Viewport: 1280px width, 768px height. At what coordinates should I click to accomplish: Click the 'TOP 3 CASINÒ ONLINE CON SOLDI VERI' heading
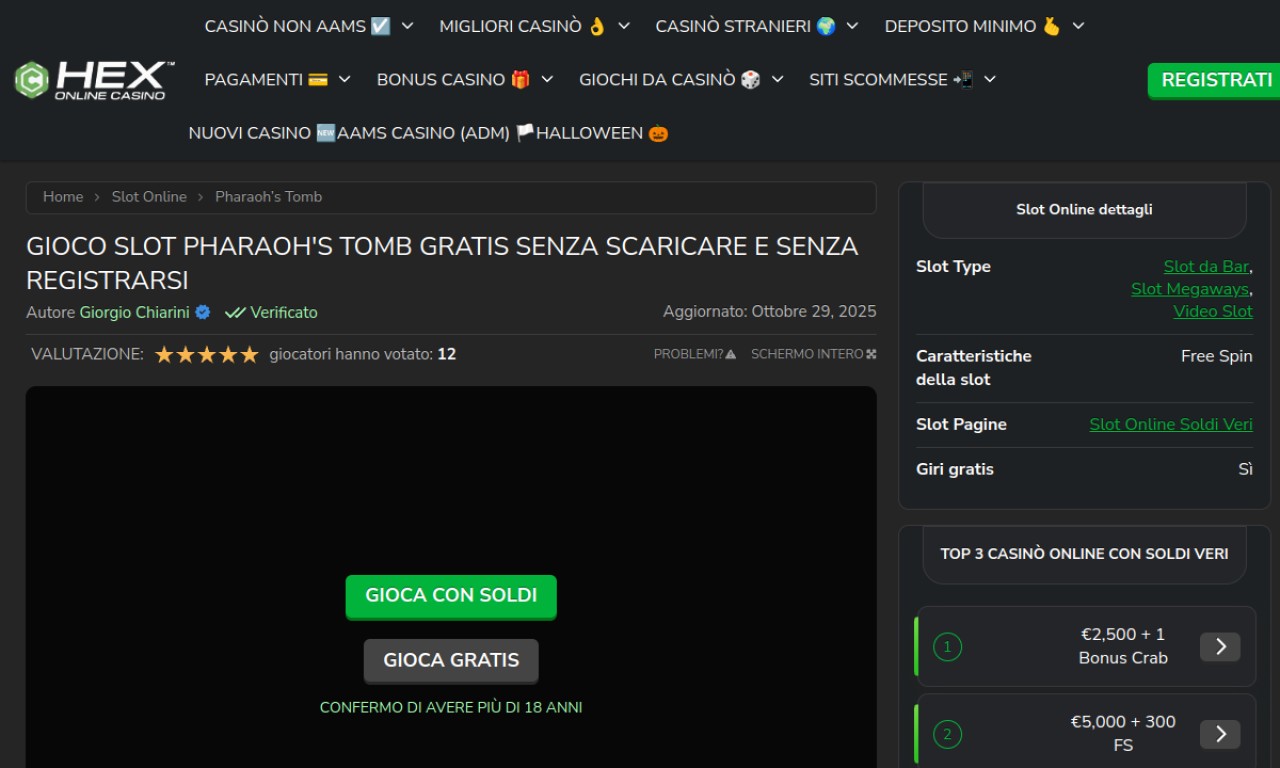[x=1084, y=553]
